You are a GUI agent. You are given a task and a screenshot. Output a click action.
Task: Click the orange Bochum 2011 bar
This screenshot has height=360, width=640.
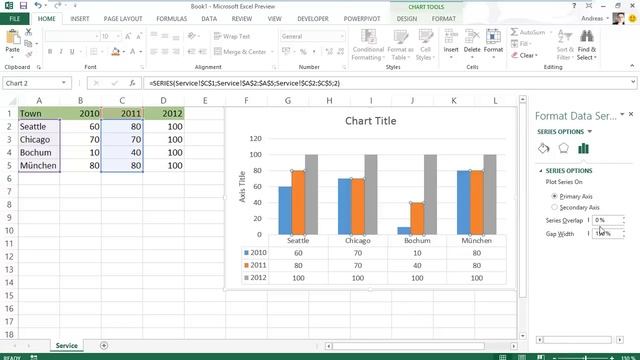[x=417, y=219]
